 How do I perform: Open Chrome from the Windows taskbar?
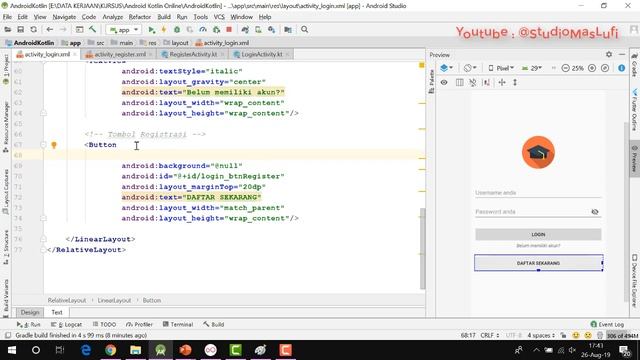point(111,350)
